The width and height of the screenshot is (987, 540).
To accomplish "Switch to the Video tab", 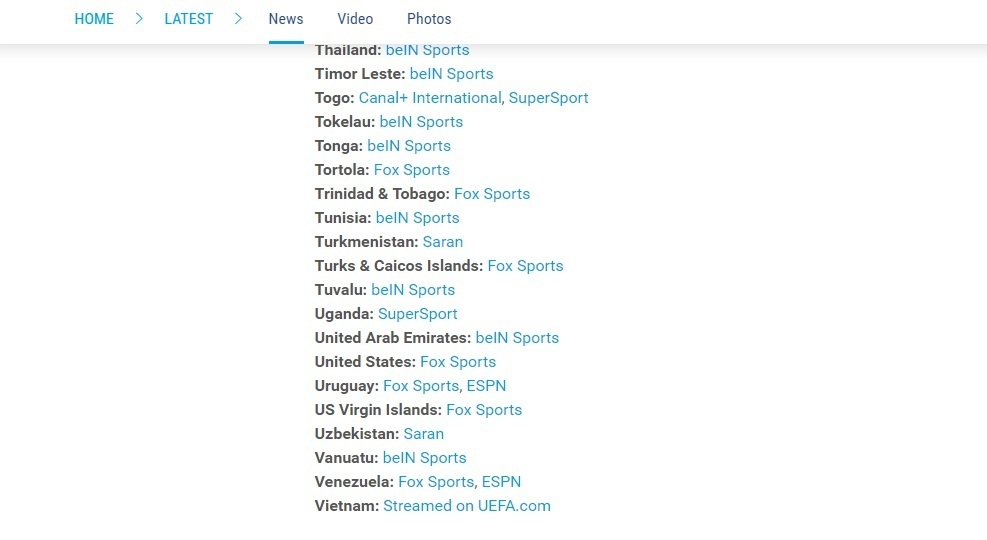I will point(355,19).
